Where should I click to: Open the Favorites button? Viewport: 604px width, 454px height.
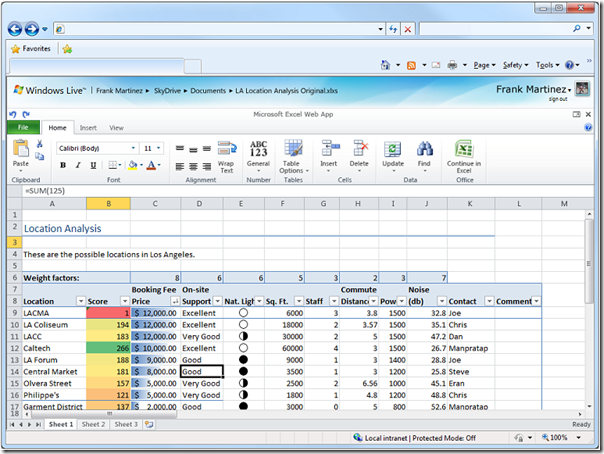pyautogui.click(x=31, y=49)
